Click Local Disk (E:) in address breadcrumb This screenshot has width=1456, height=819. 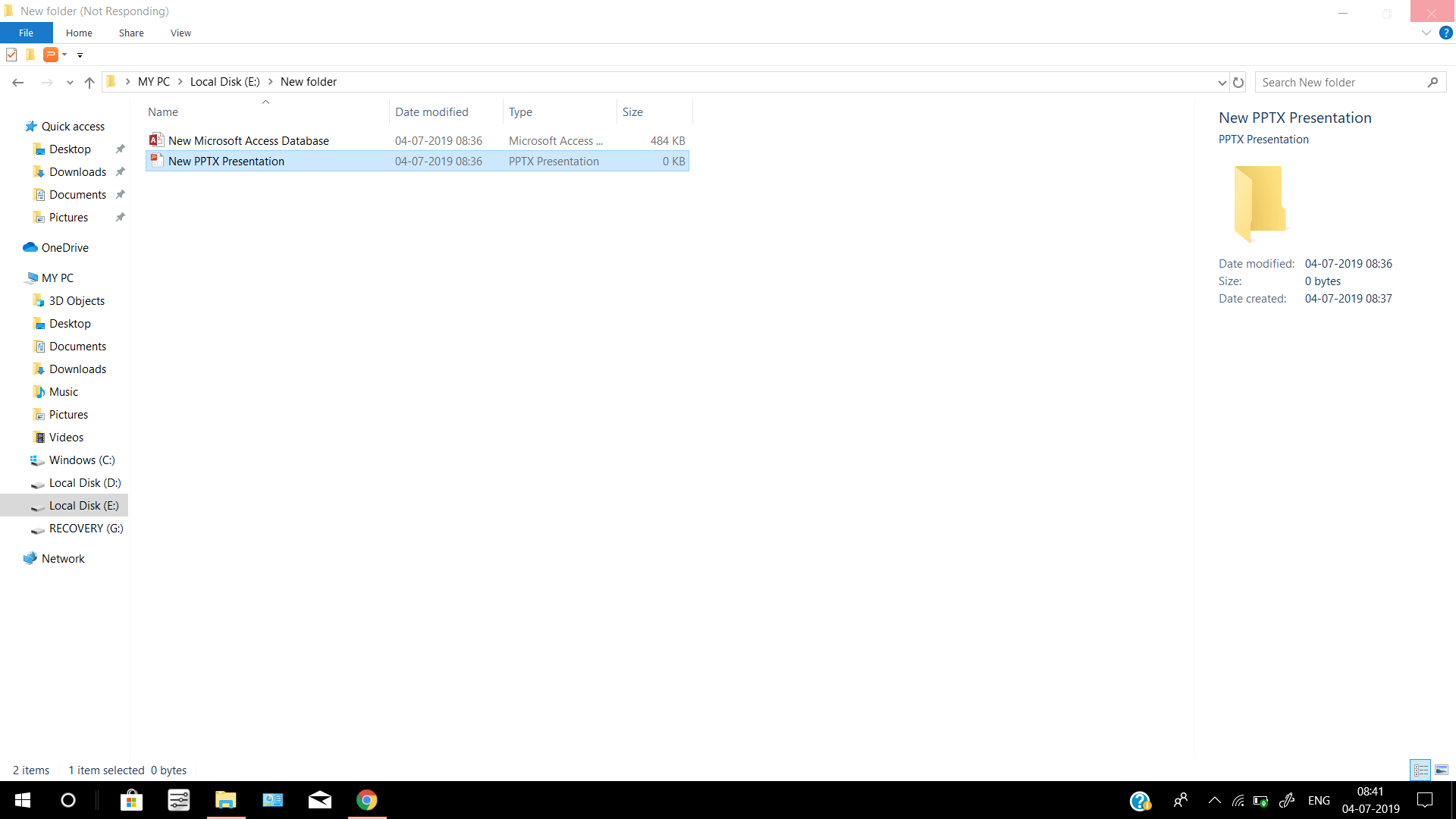(224, 82)
